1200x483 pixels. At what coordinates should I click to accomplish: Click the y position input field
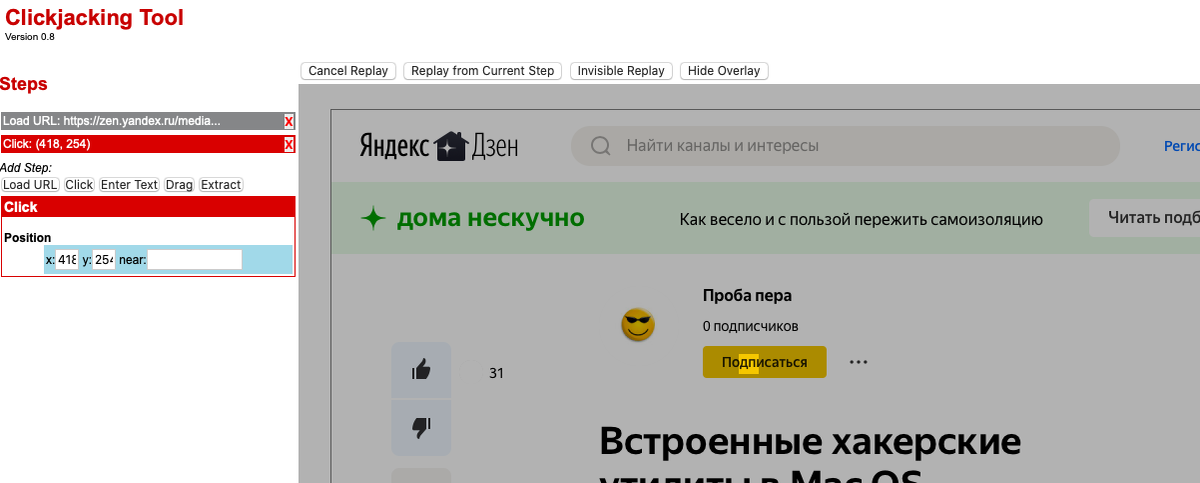click(x=104, y=260)
